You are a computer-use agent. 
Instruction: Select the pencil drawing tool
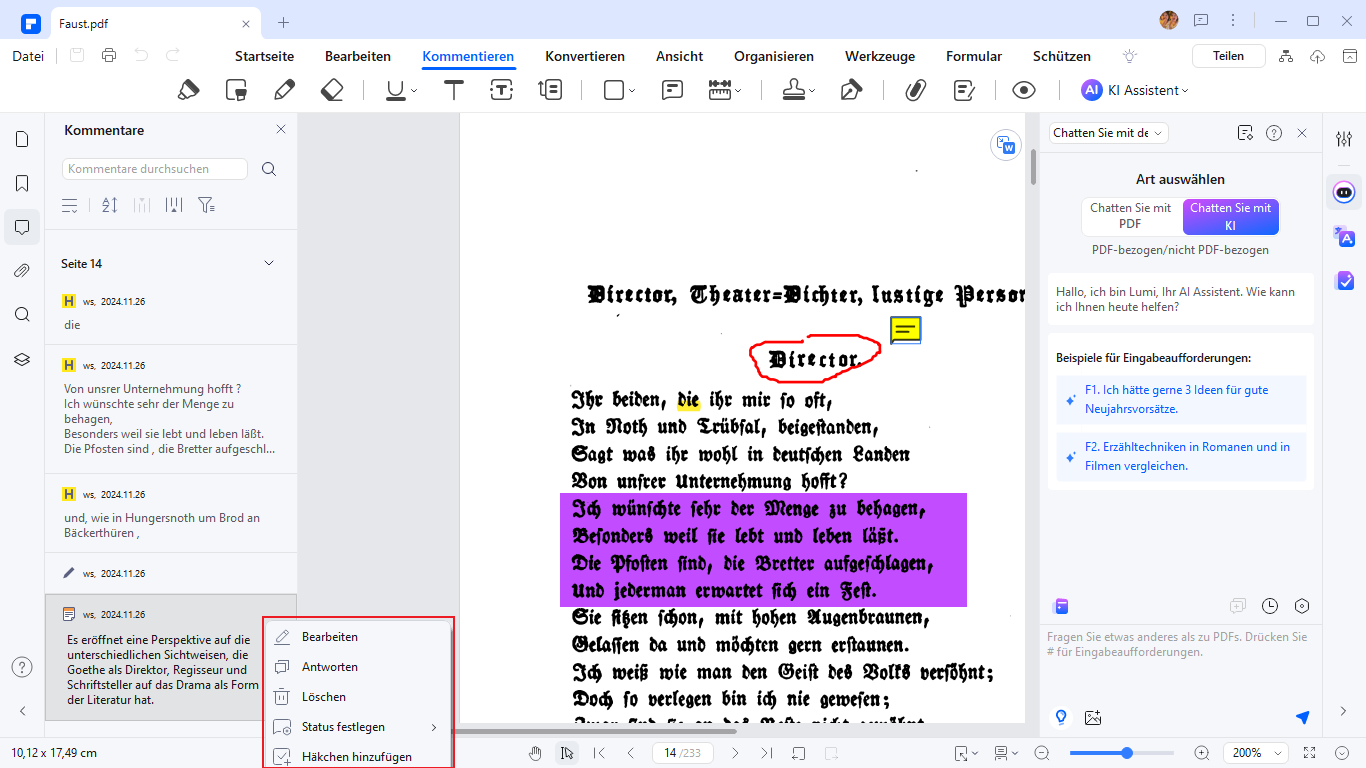click(x=284, y=90)
